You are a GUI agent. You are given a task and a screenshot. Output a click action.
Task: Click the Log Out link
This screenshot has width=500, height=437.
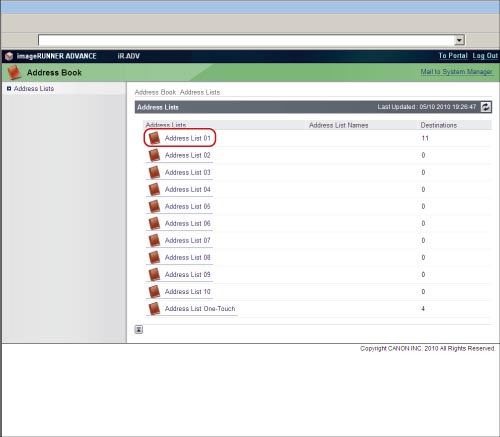click(485, 56)
